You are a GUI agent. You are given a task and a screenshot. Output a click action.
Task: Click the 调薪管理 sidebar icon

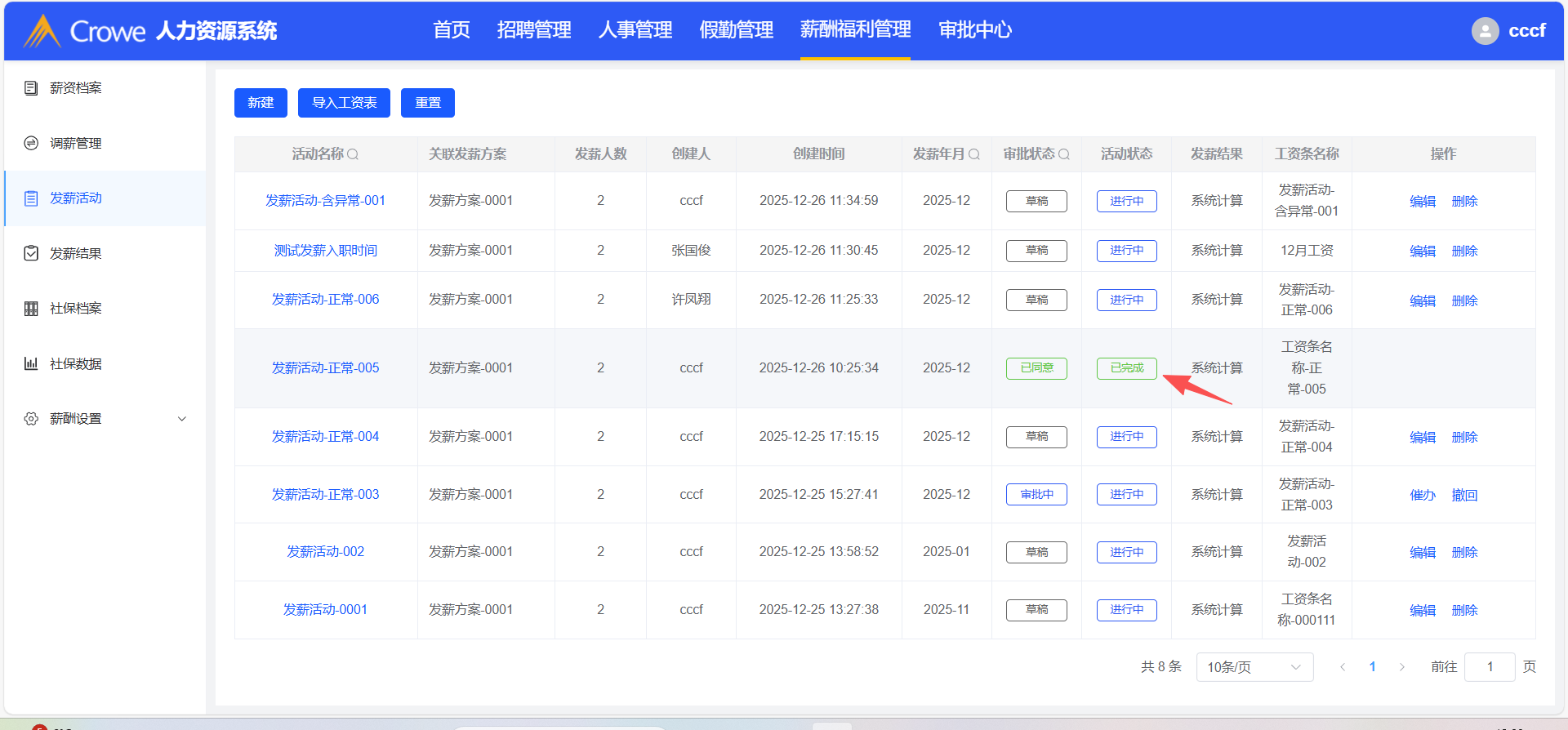(x=31, y=143)
